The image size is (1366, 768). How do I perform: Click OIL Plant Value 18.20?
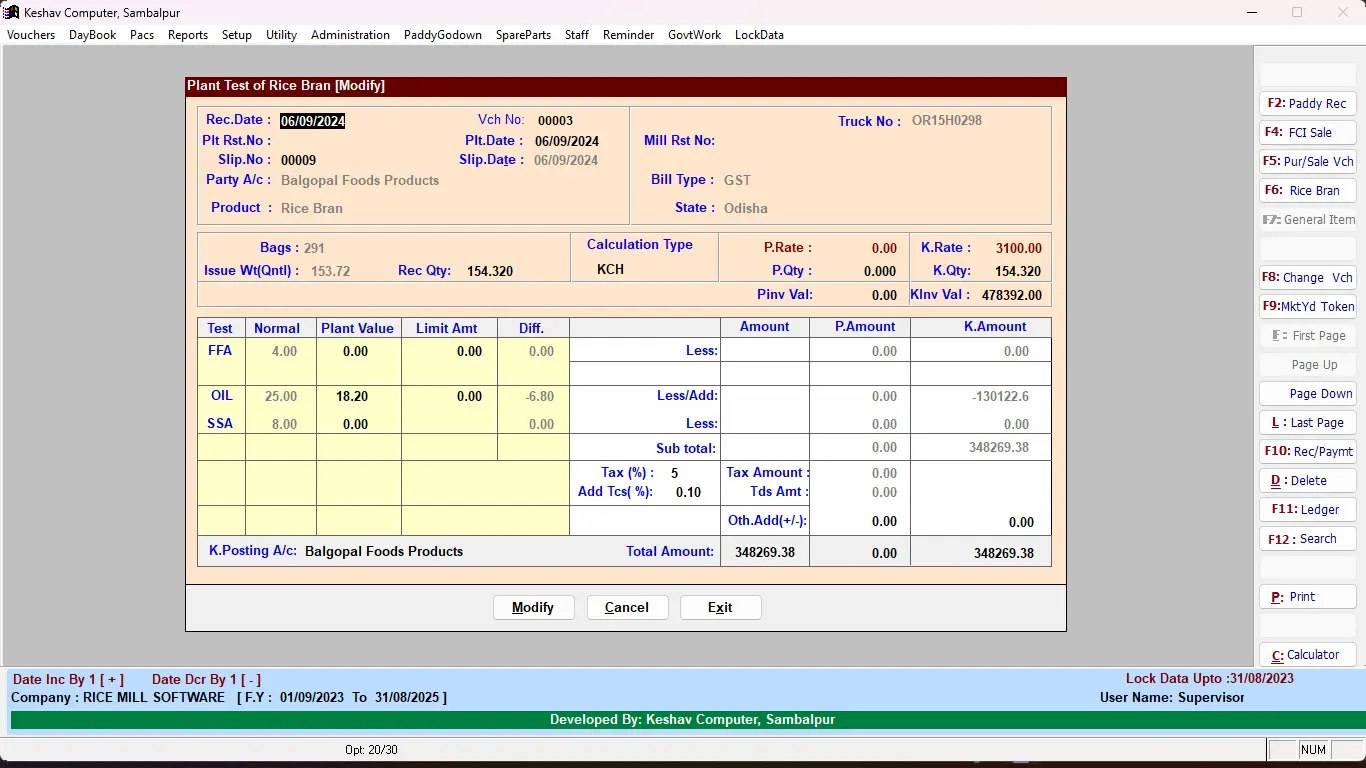[352, 396]
